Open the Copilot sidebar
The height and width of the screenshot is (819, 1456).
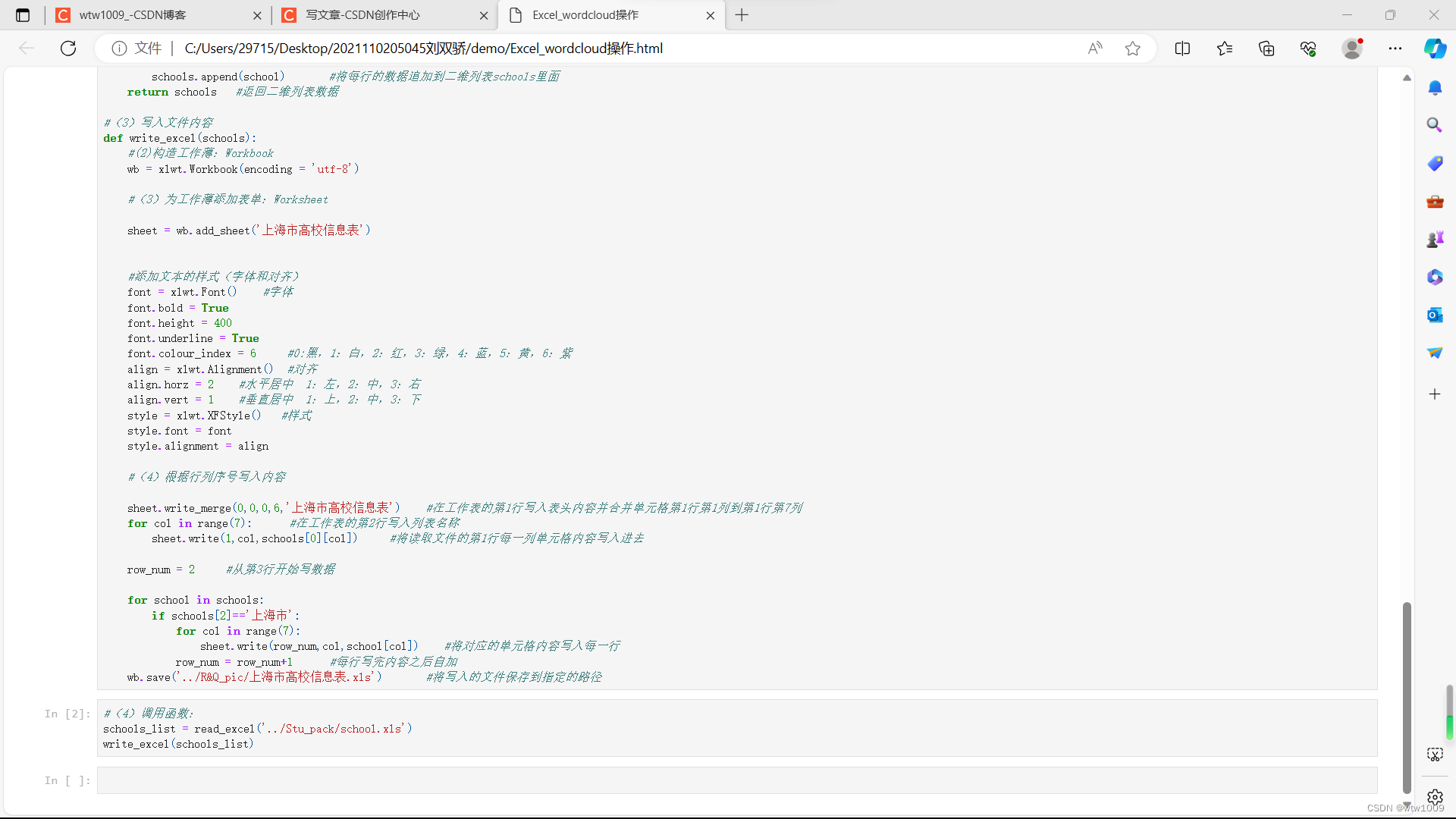pos(1435,48)
